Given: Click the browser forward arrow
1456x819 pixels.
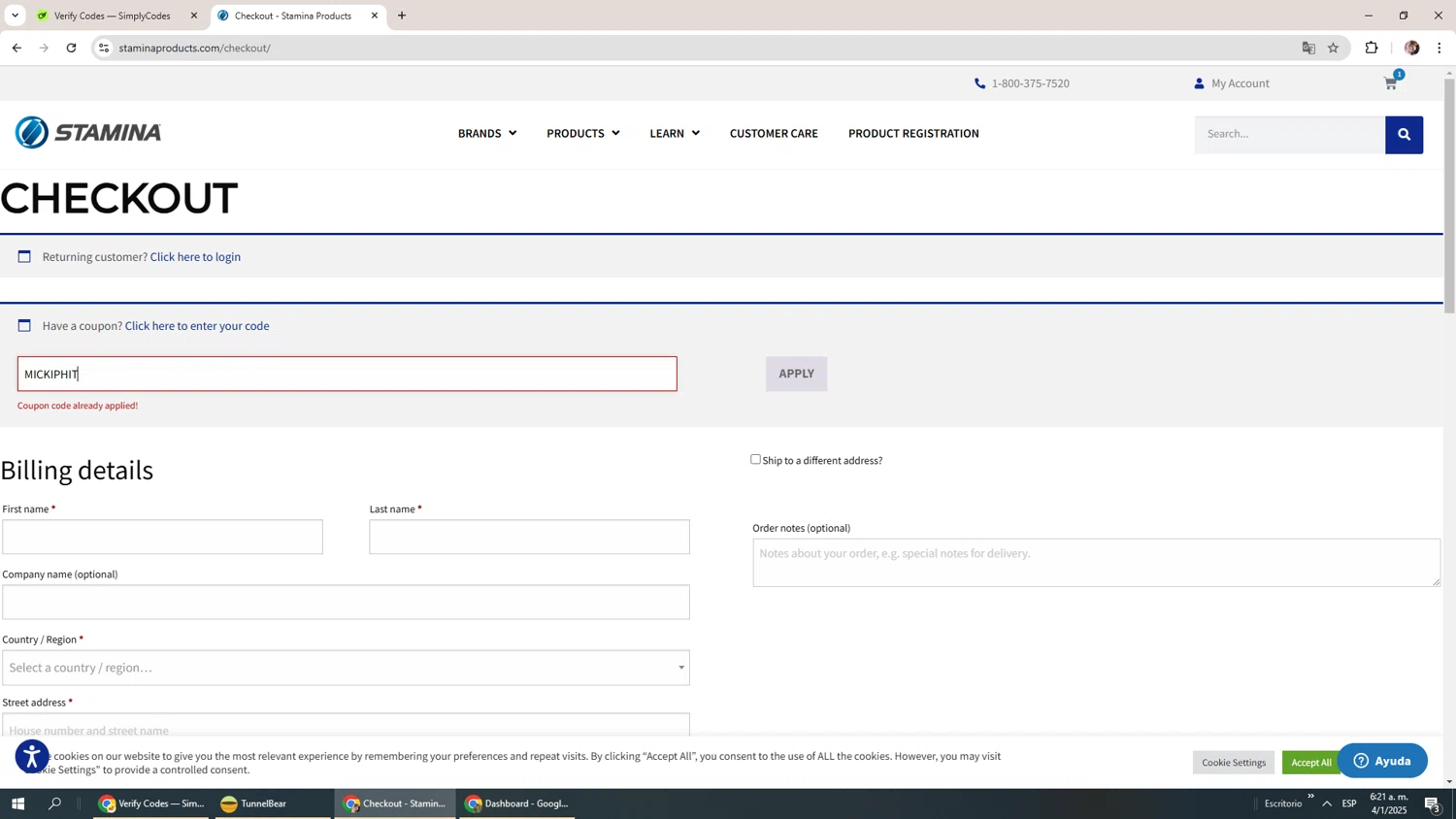Looking at the screenshot, I should coord(44,48).
